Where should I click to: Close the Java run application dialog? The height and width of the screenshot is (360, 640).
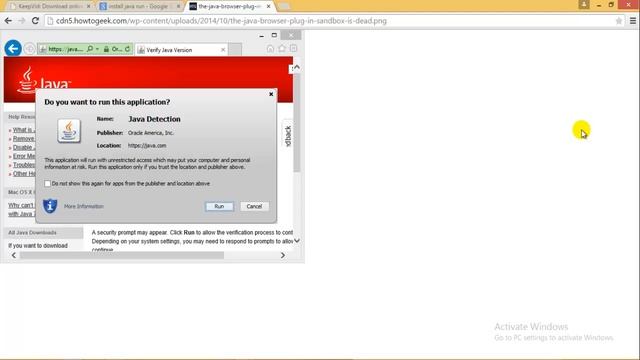(x=271, y=94)
